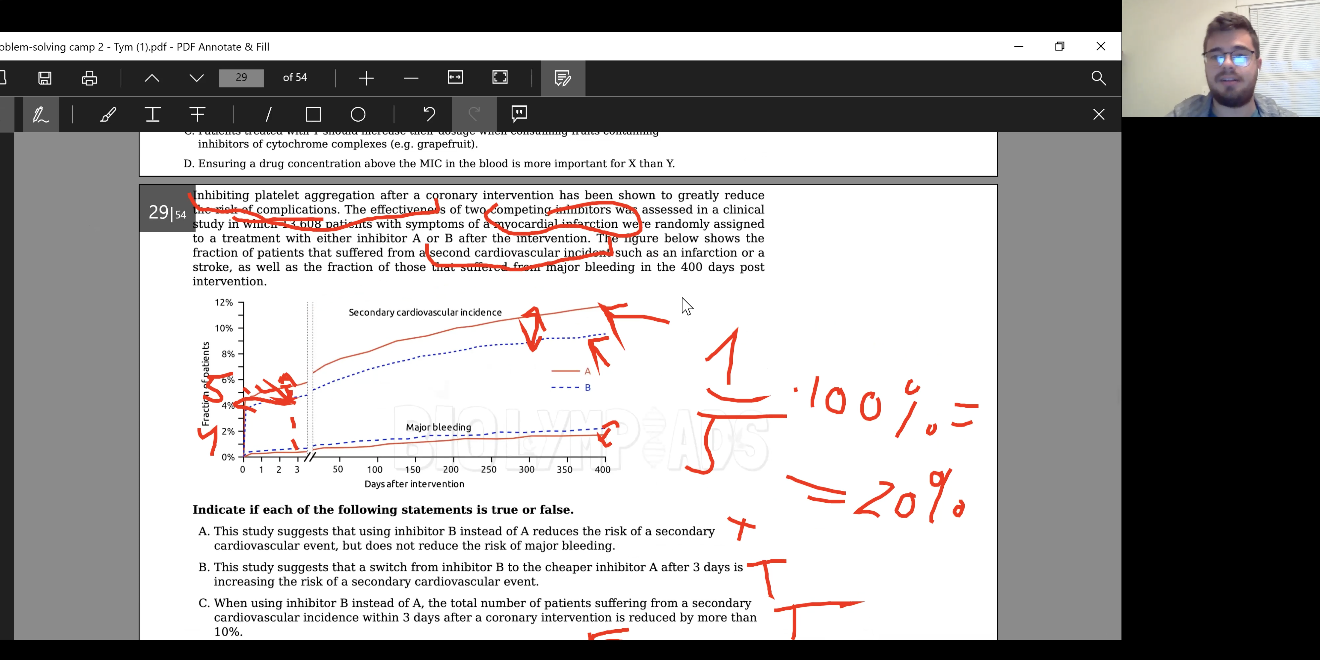Screen dimensions: 1320x660
Task: Select the rectangle shape tool
Action: [x=313, y=114]
